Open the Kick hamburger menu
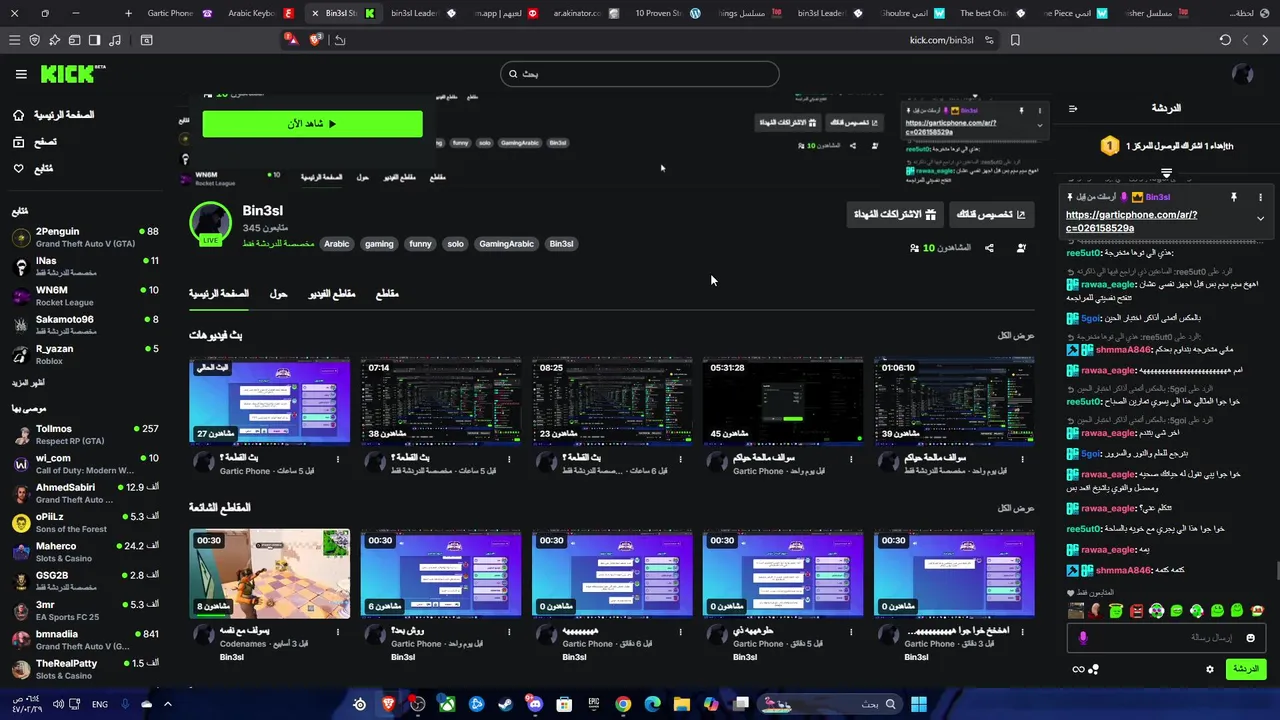 click(20, 74)
